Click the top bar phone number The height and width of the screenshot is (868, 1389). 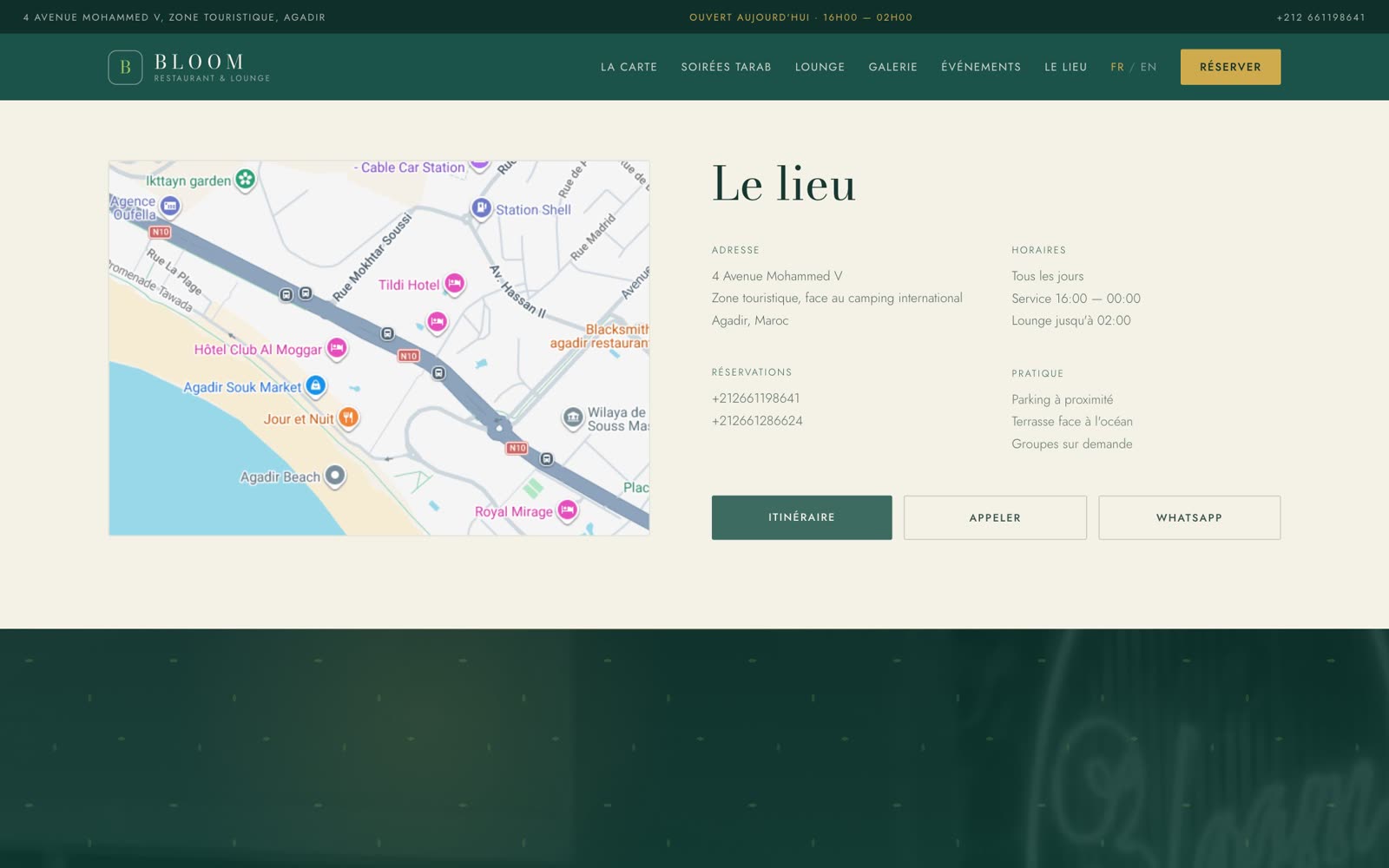pos(1320,17)
